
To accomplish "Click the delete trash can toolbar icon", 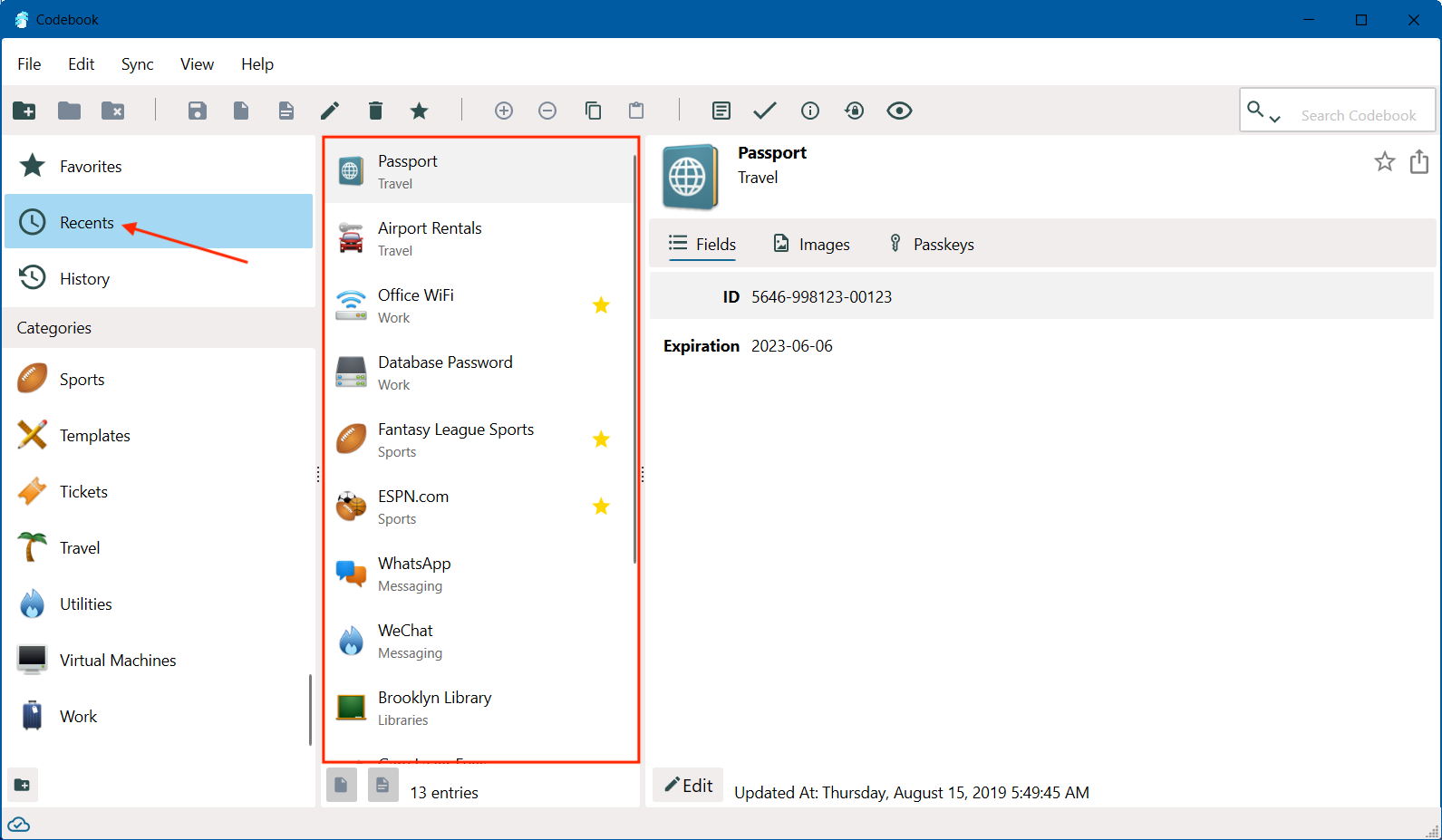I will (x=375, y=111).
